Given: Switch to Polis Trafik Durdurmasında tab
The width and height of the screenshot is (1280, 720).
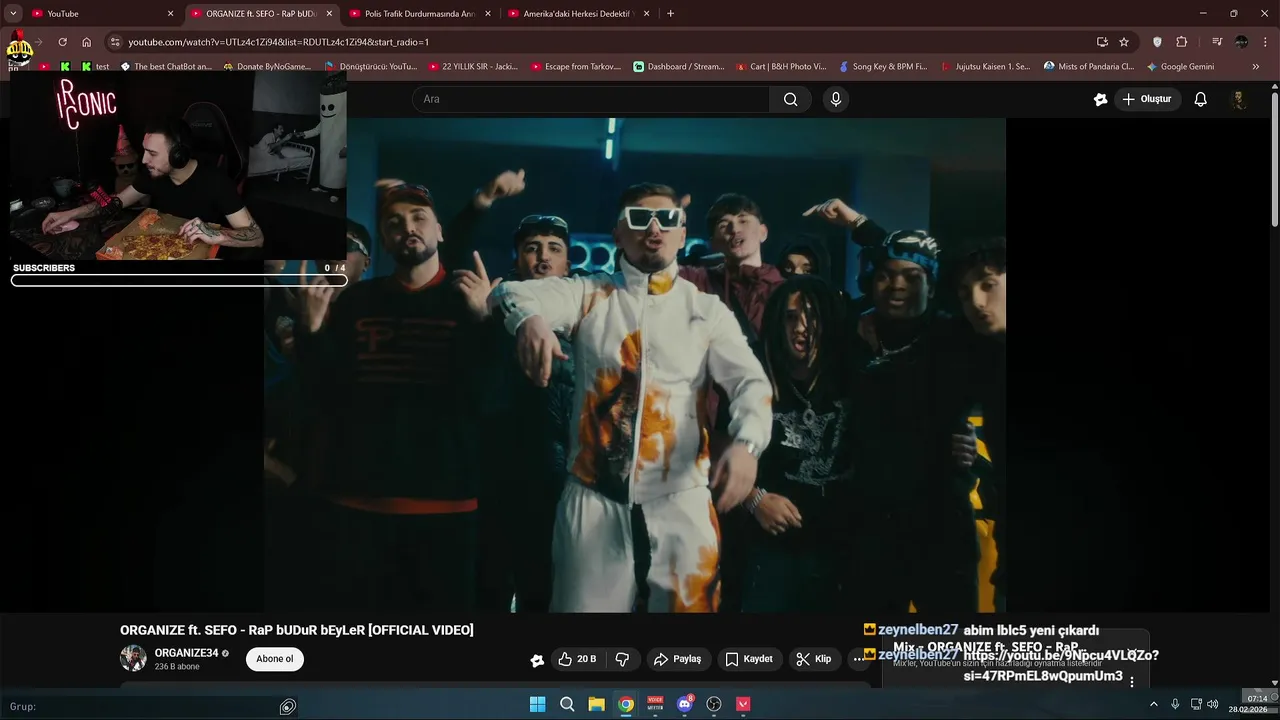Looking at the screenshot, I should pos(421,13).
